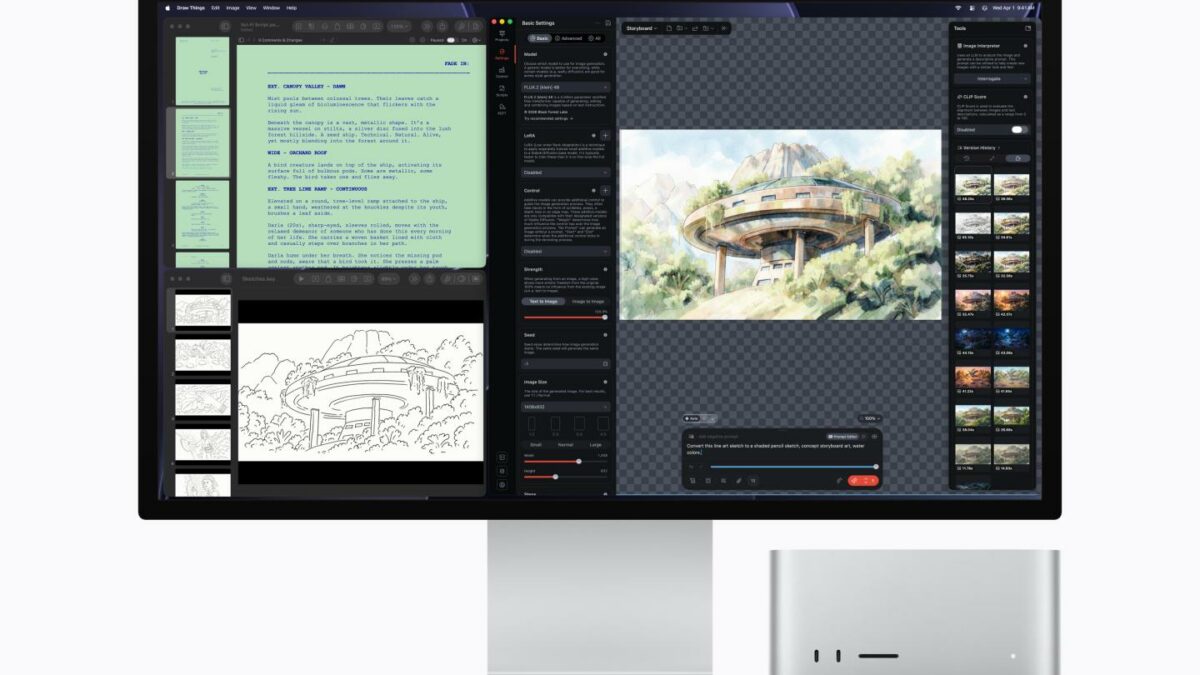This screenshot has height=675, width=1200.
Task: Toggle the CLIP Score switch
Action: [1018, 129]
